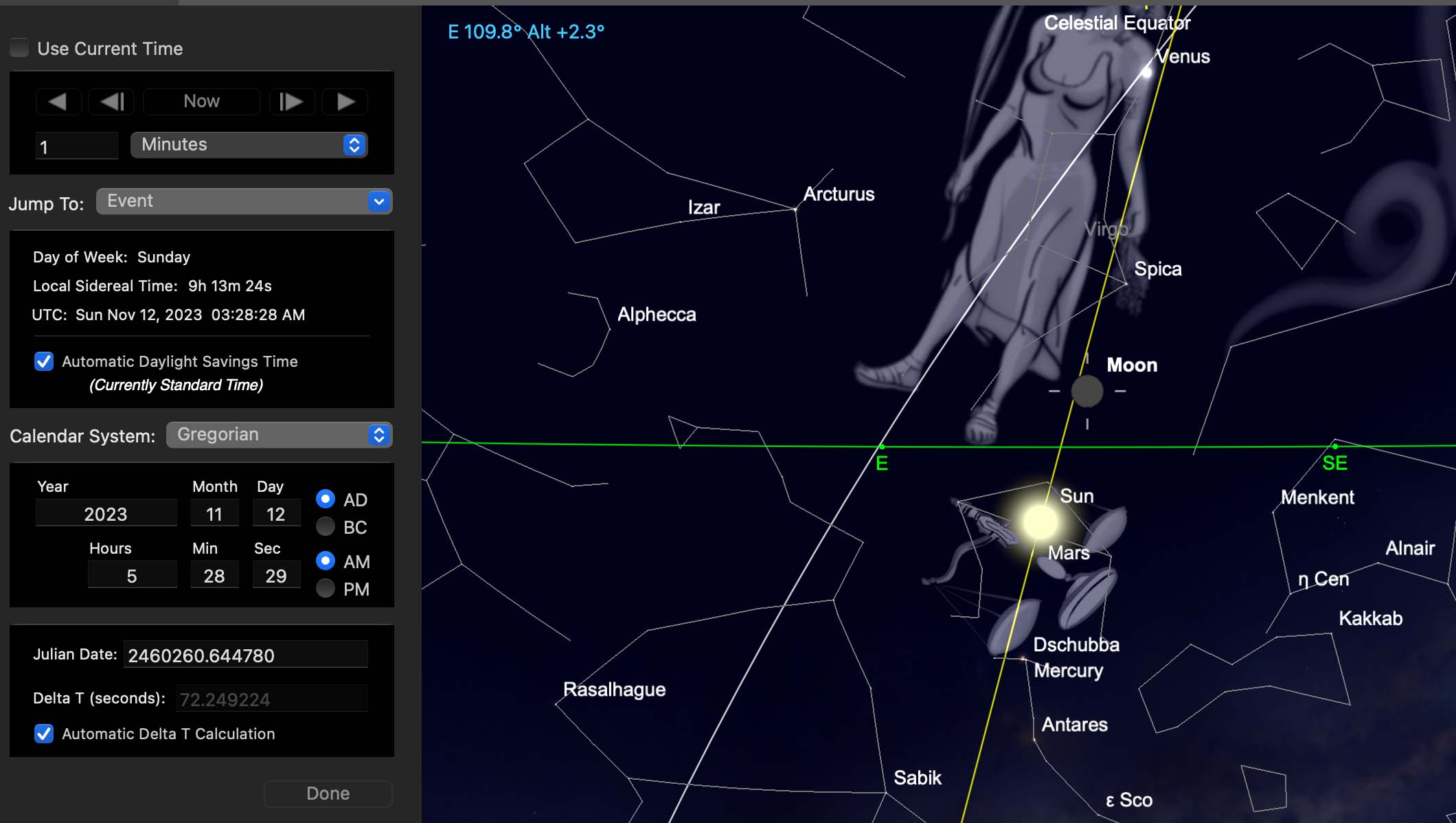Click the Day field showing 12
This screenshot has height=823, width=1456.
pos(276,514)
